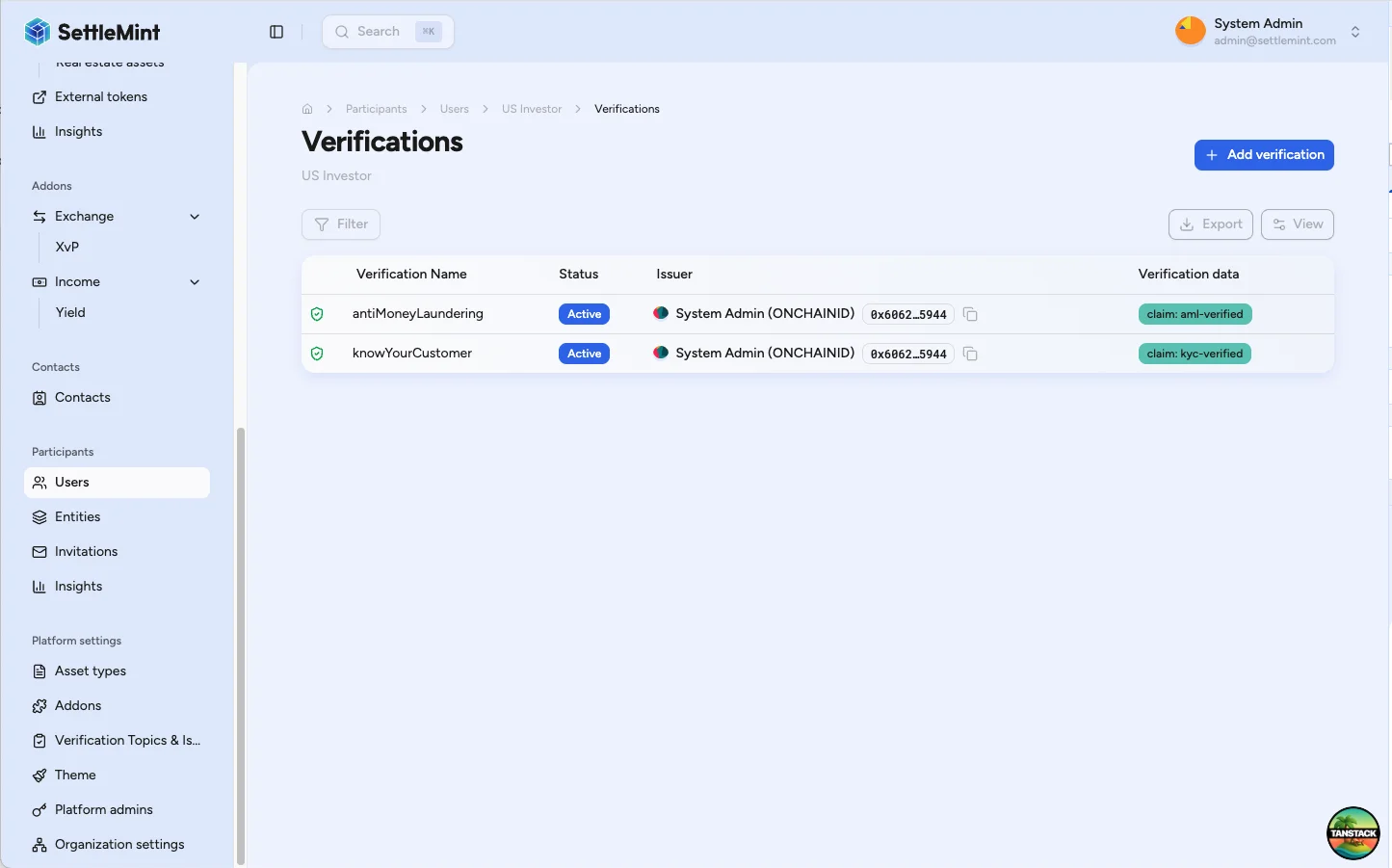
Task: Export the verifications table
Action: [1210, 224]
